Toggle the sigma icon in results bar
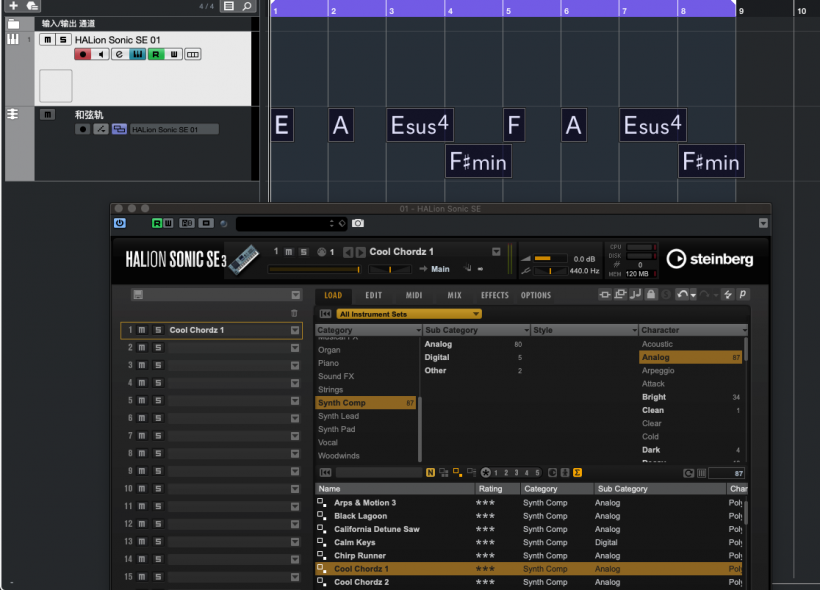Screen dimensions: 820x590 tap(577, 473)
